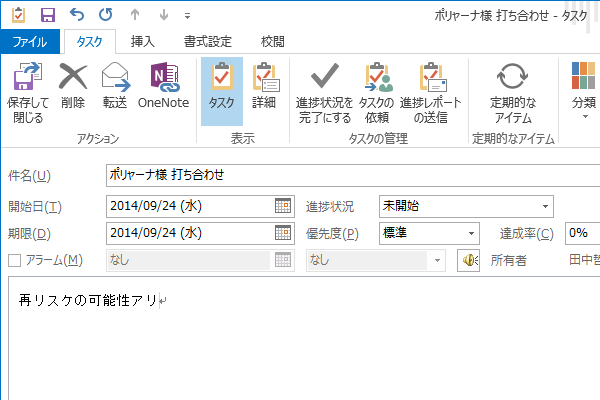Save the task with the floppy disk icon
This screenshot has width=600, height=400.
pyautogui.click(x=48, y=15)
